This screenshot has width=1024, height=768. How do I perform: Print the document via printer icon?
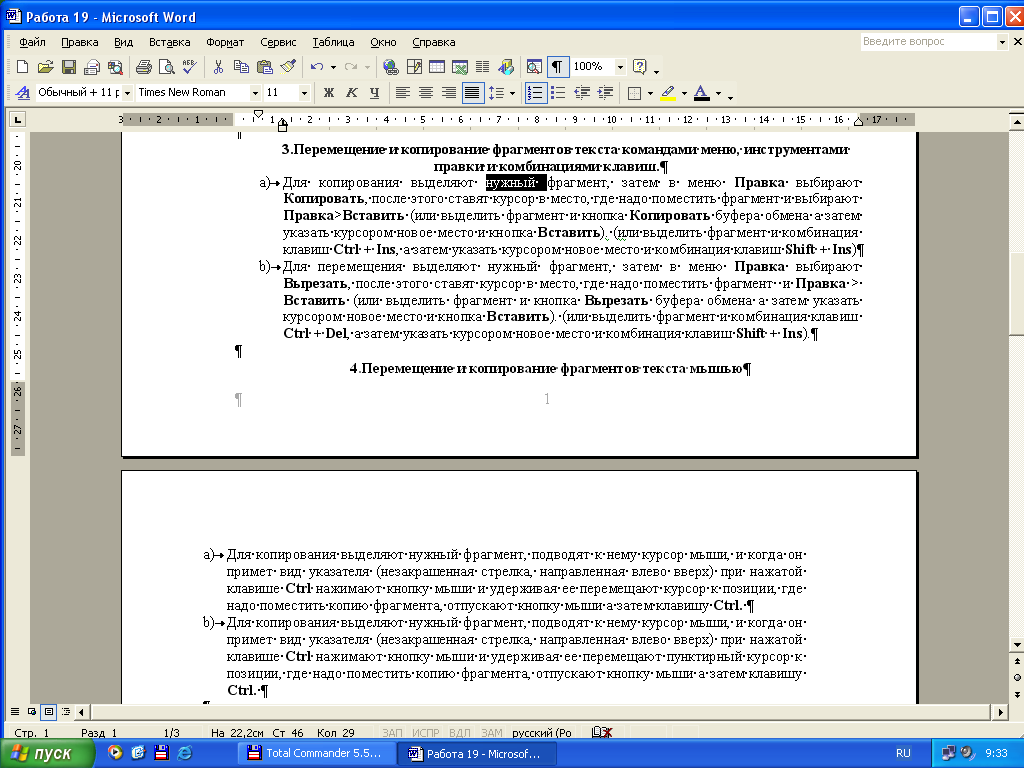(x=144, y=67)
